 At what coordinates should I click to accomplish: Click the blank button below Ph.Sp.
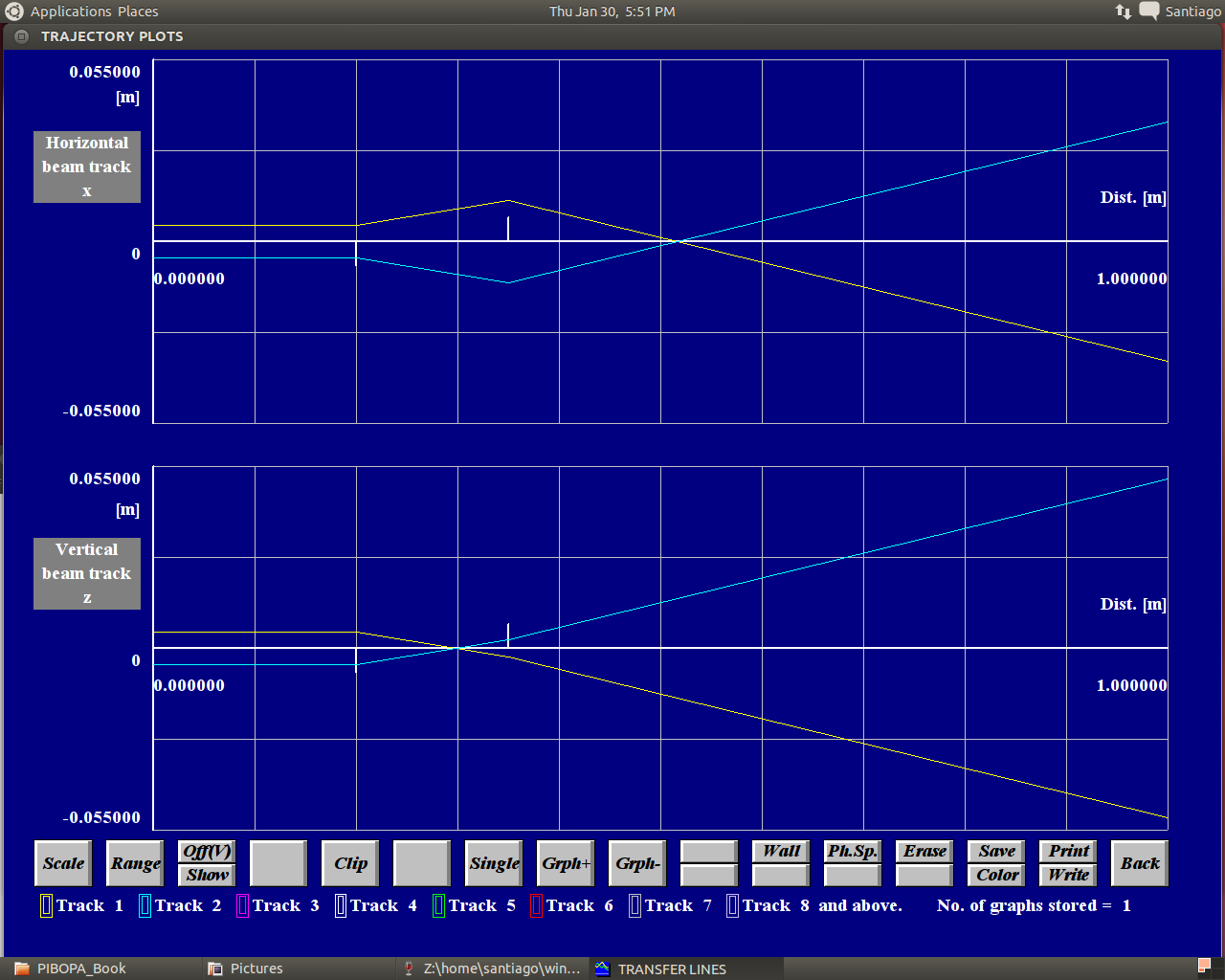[853, 875]
